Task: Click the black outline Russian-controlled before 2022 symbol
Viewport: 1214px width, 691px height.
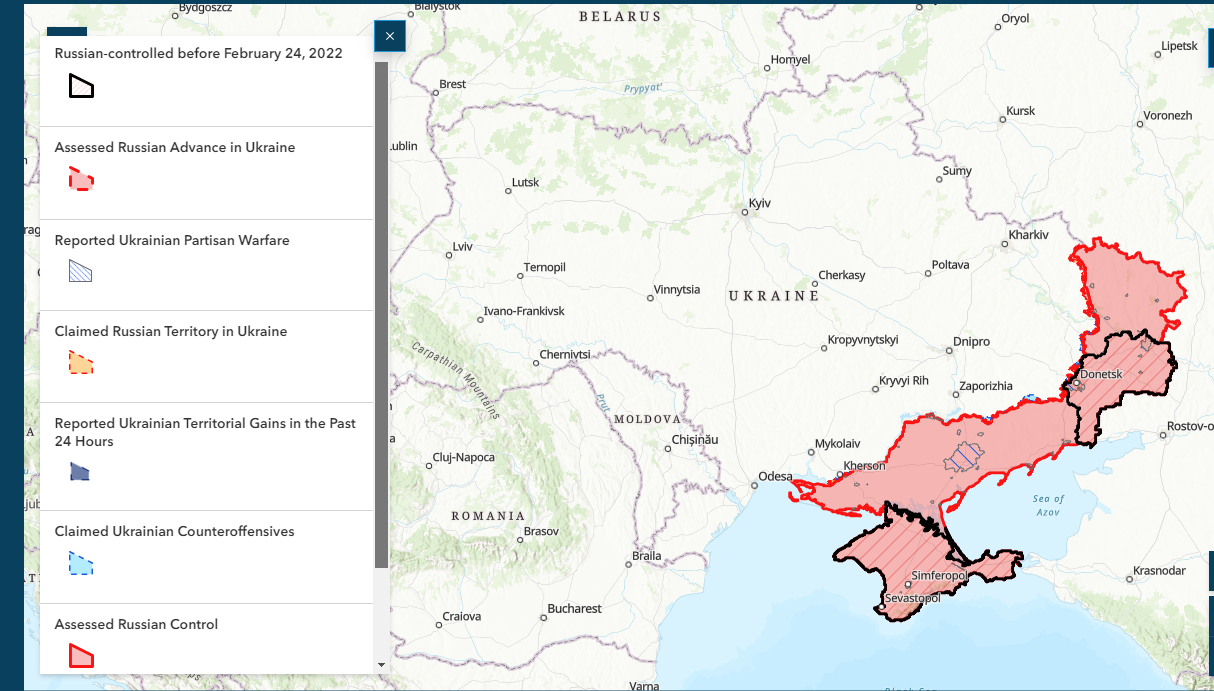Action: [81, 87]
